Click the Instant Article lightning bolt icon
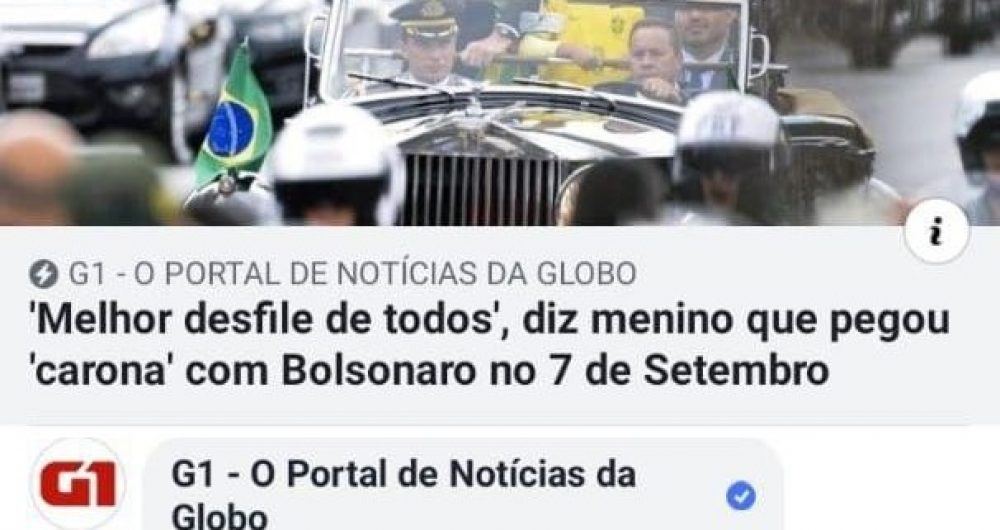 pyautogui.click(x=43, y=274)
